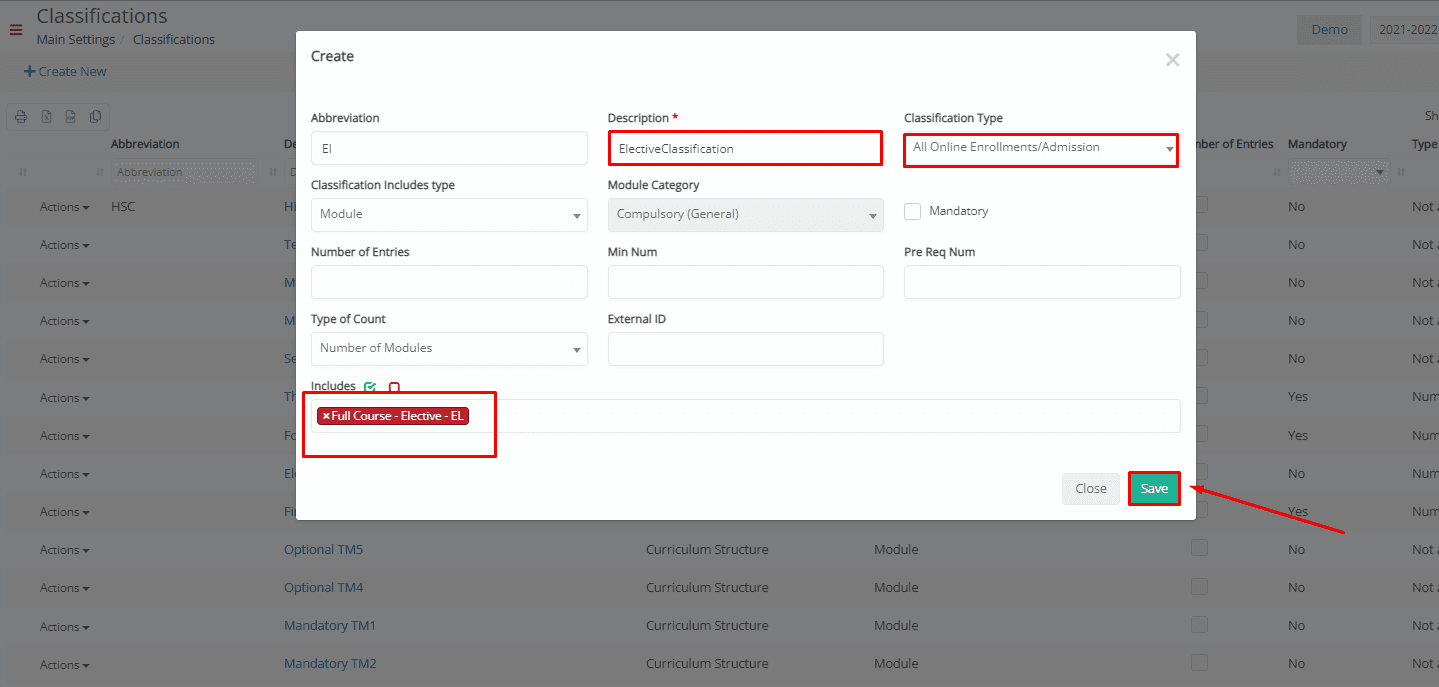Click the Min Num input field

coord(745,282)
